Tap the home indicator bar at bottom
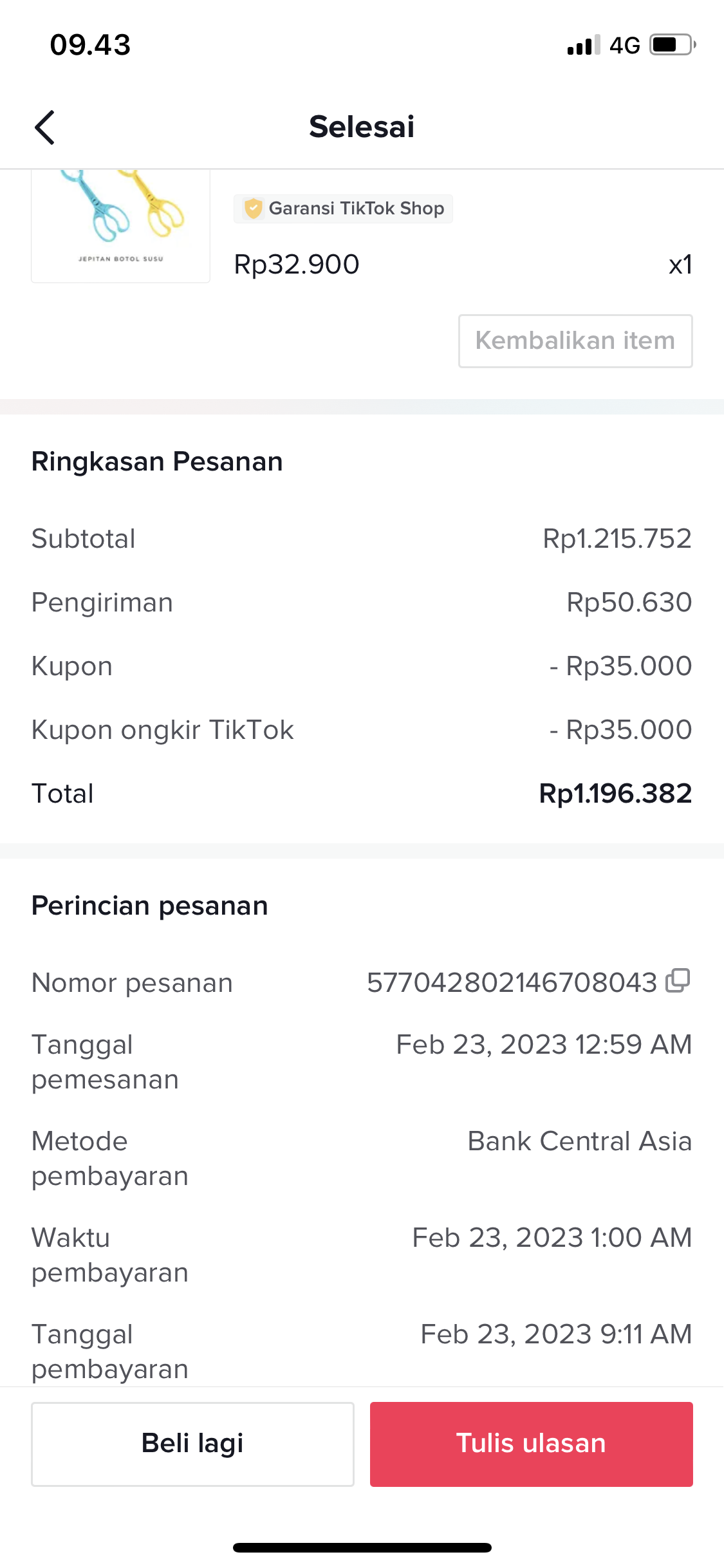Viewport: 724px width, 1568px height. coord(362,1547)
